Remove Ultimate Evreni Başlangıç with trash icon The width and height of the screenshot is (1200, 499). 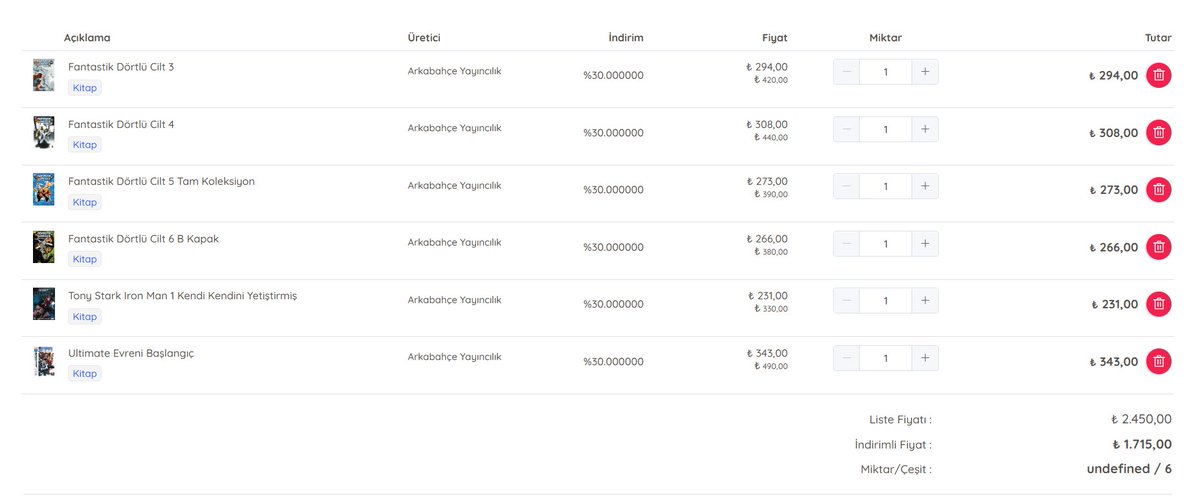coord(1158,361)
